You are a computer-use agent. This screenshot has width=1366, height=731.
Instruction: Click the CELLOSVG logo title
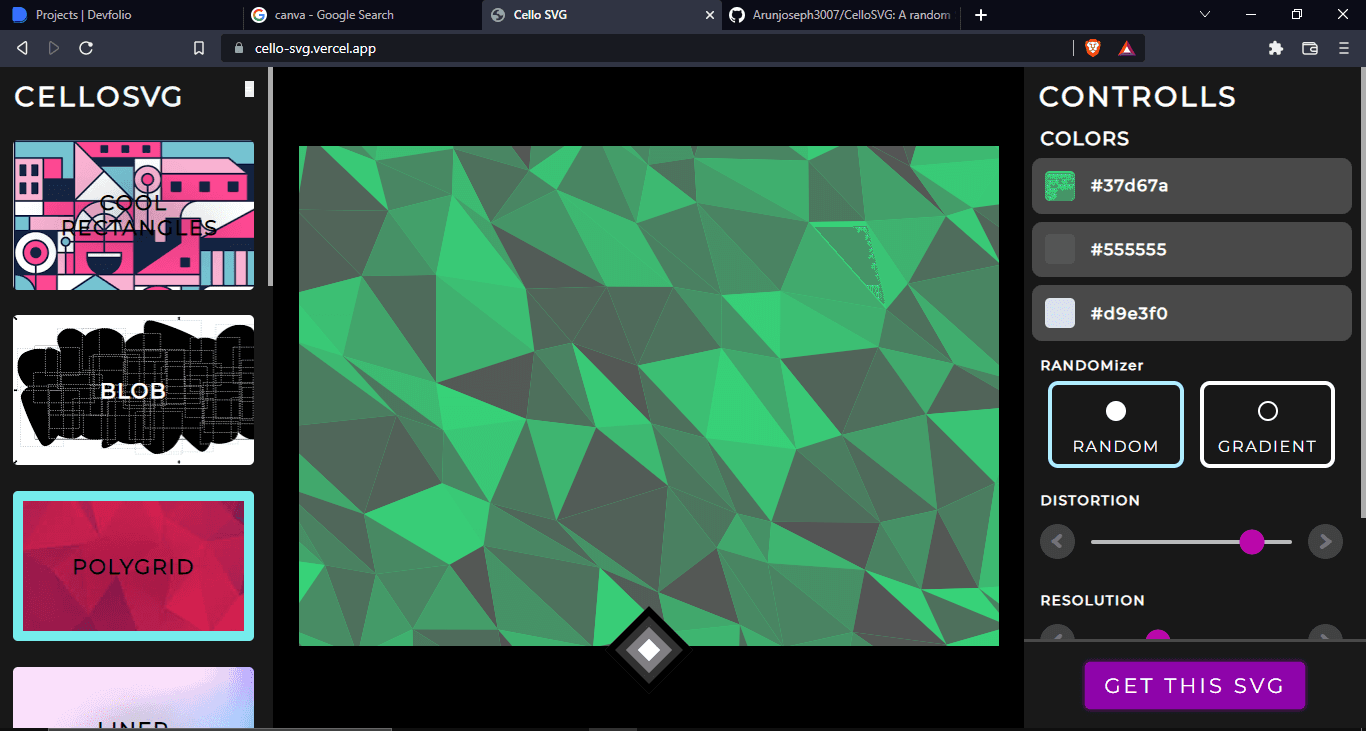[x=98, y=97]
